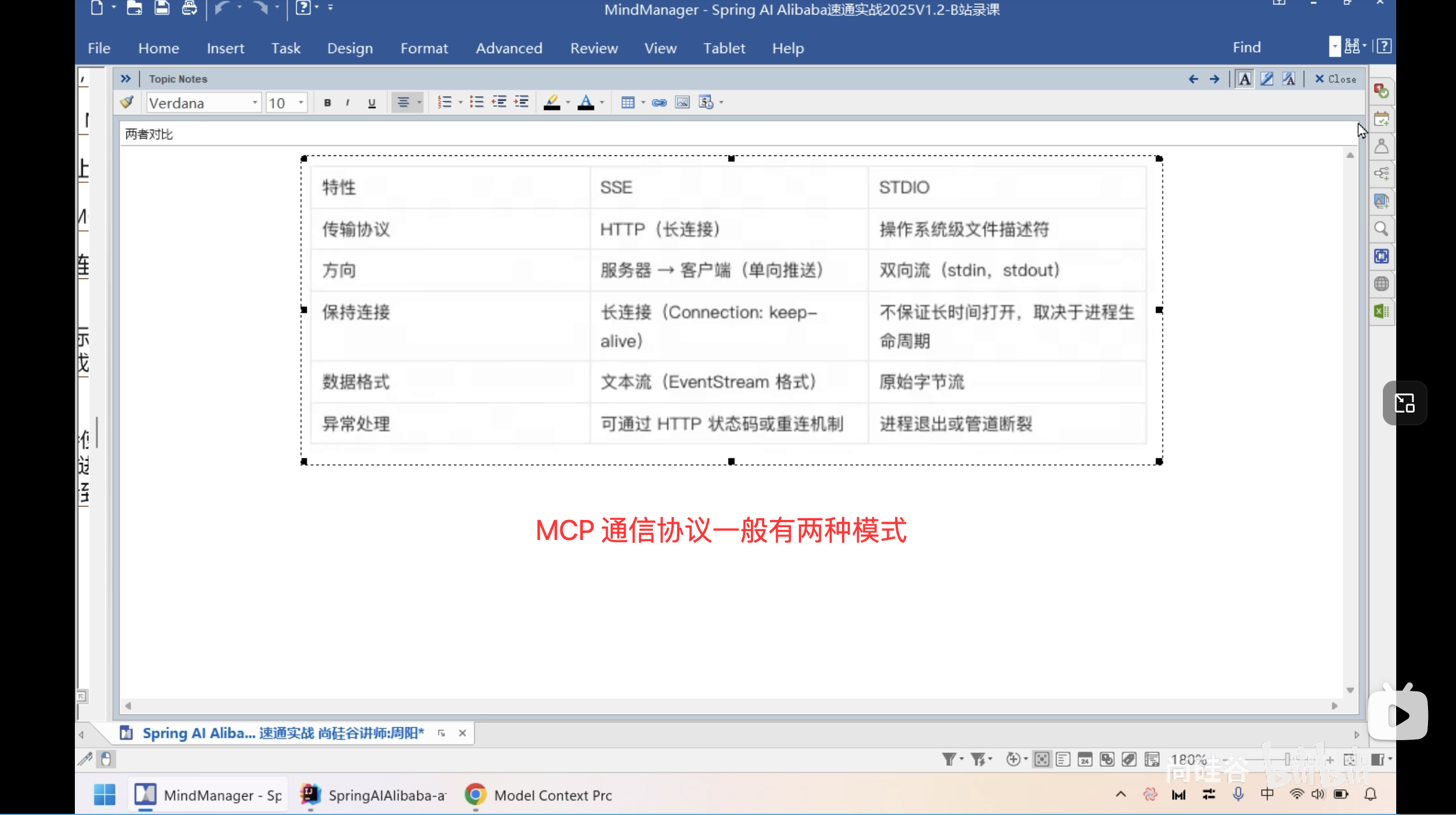Open the power filter dropdown arrow in status bar
1456x815 pixels.
tap(990, 759)
